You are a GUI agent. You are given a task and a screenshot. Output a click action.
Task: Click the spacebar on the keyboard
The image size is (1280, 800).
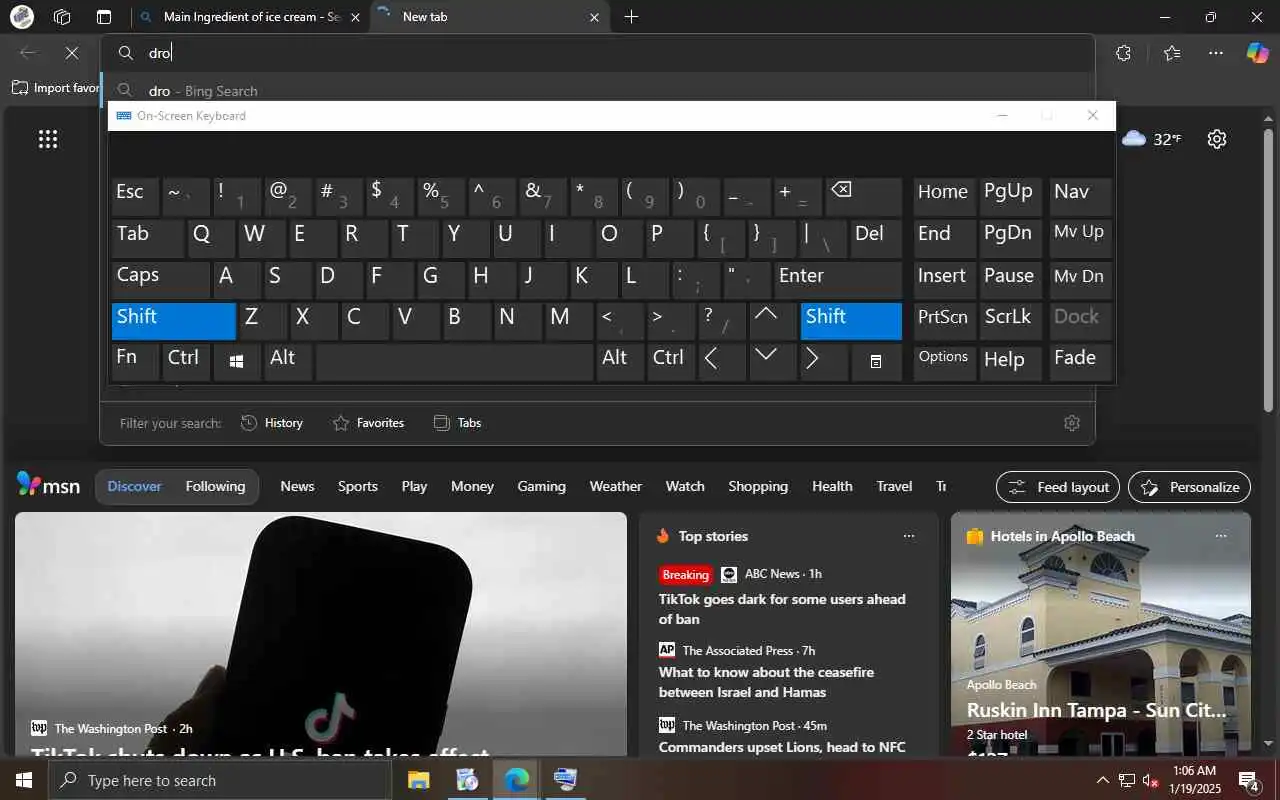click(454, 361)
